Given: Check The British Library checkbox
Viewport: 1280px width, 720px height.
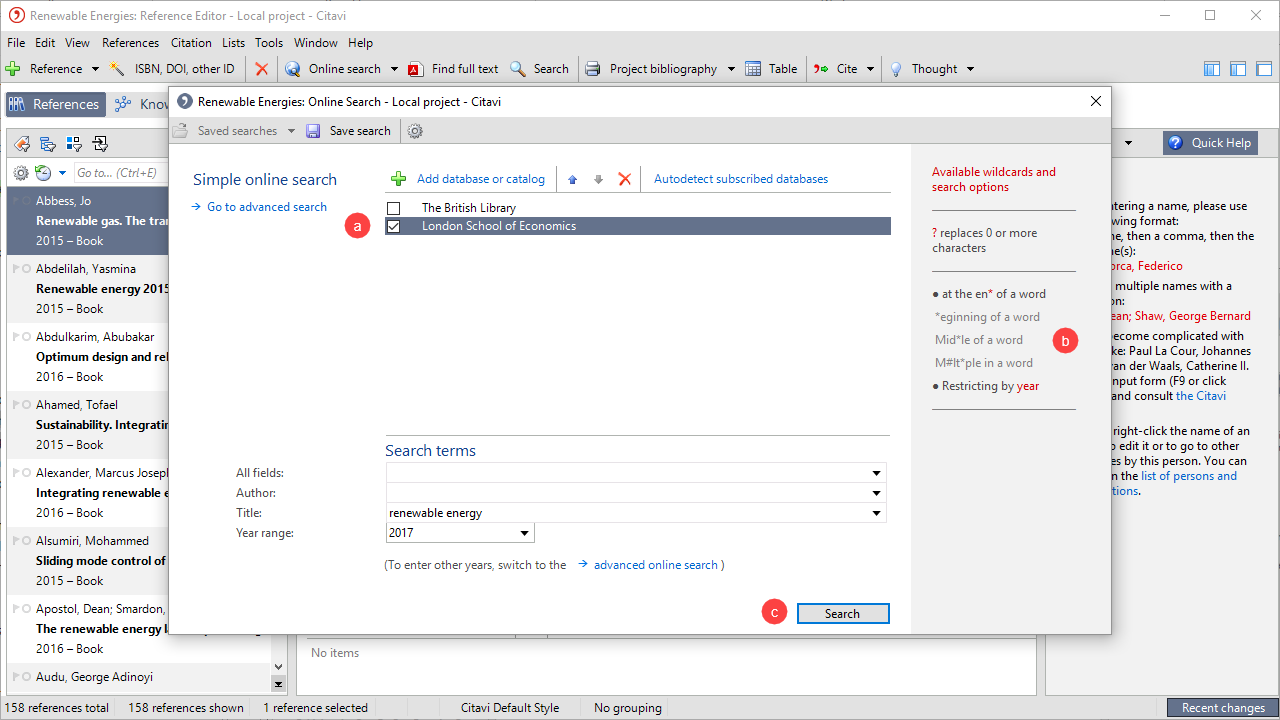Looking at the screenshot, I should [x=393, y=208].
